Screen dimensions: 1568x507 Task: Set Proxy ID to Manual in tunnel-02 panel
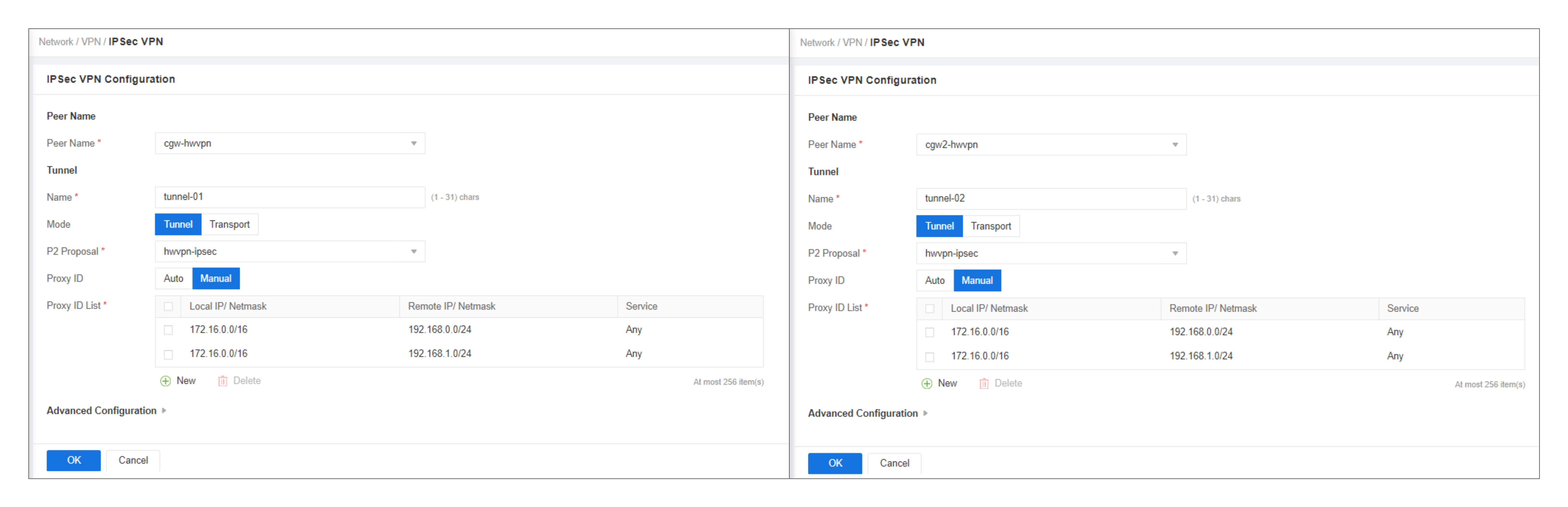click(977, 281)
